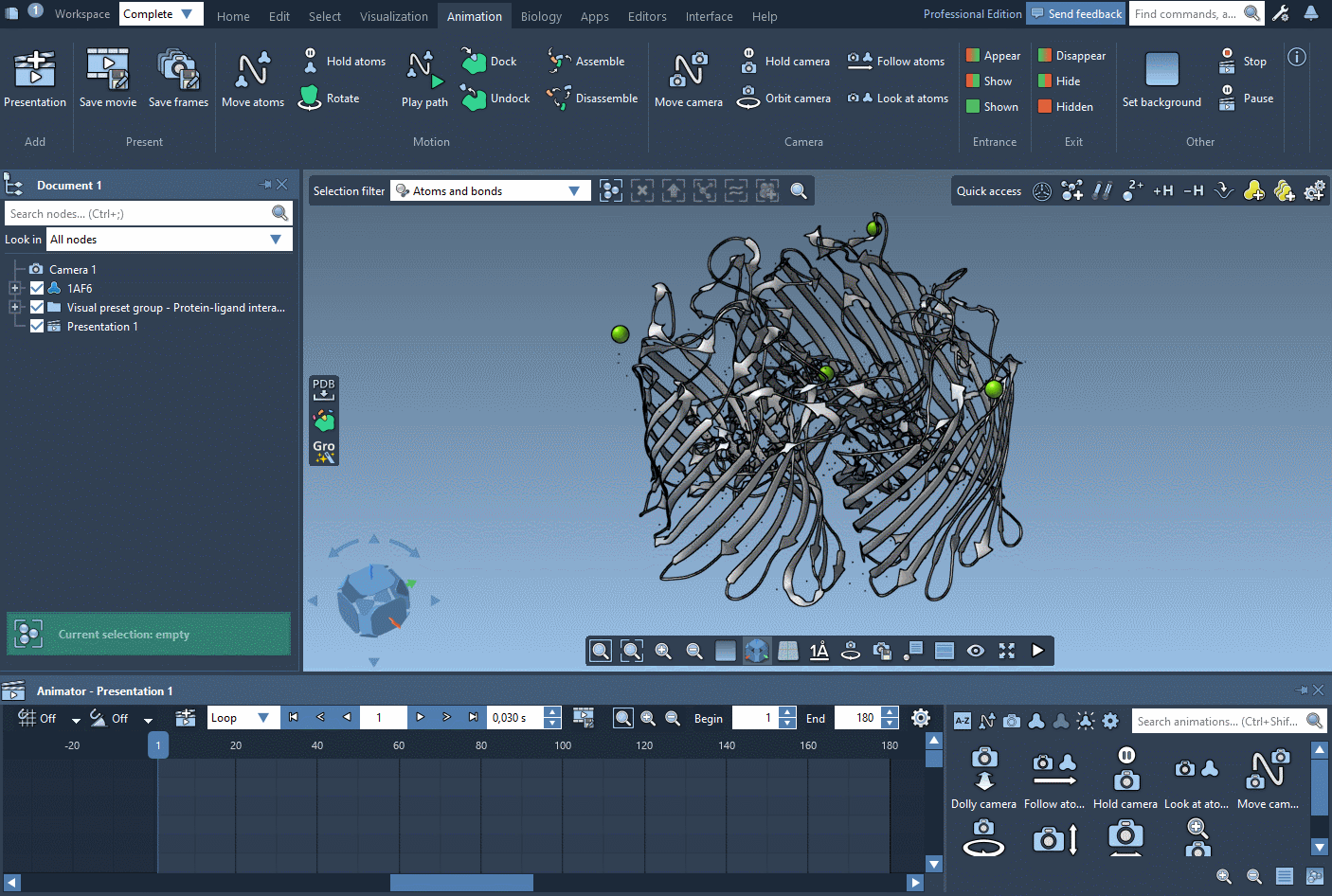Take a viewport snapshot with camera icon

click(x=881, y=651)
